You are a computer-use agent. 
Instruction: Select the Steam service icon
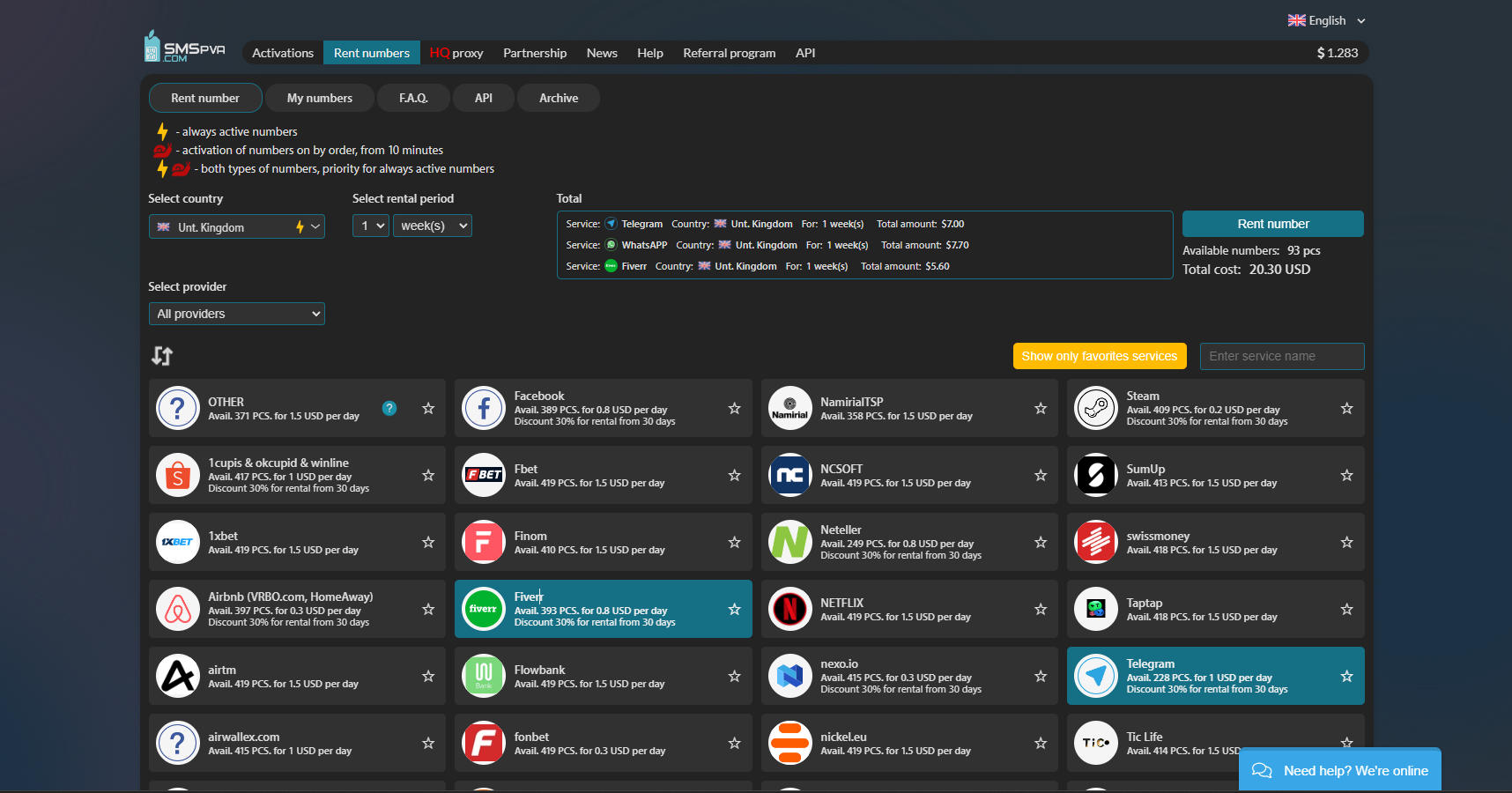(1096, 408)
